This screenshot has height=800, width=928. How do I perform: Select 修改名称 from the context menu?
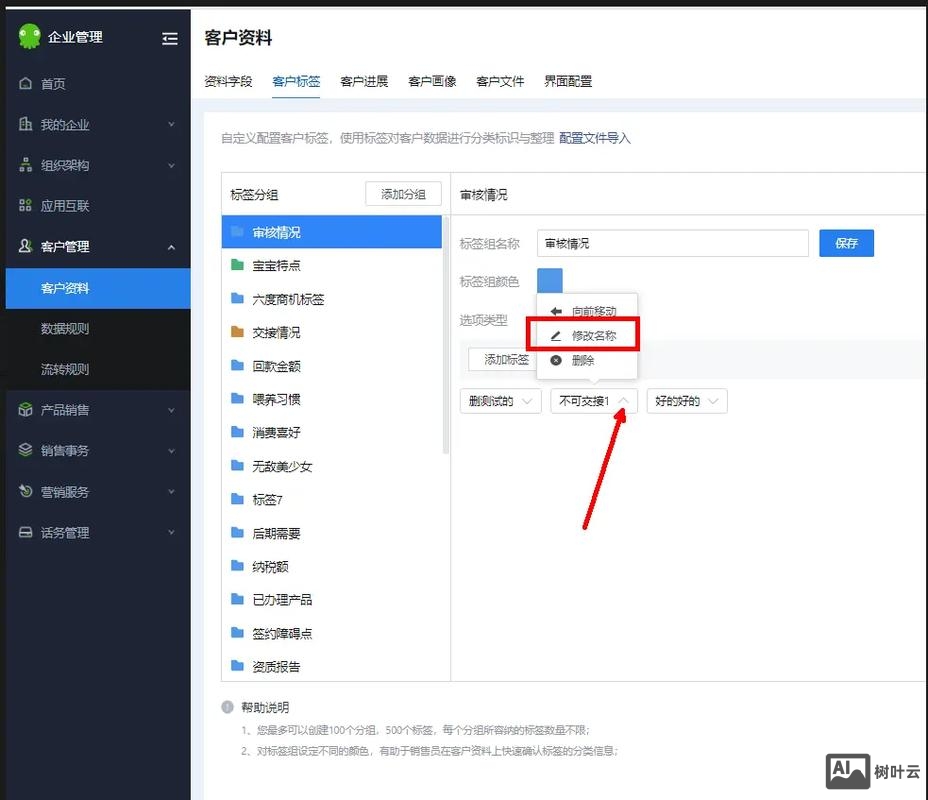coord(586,335)
